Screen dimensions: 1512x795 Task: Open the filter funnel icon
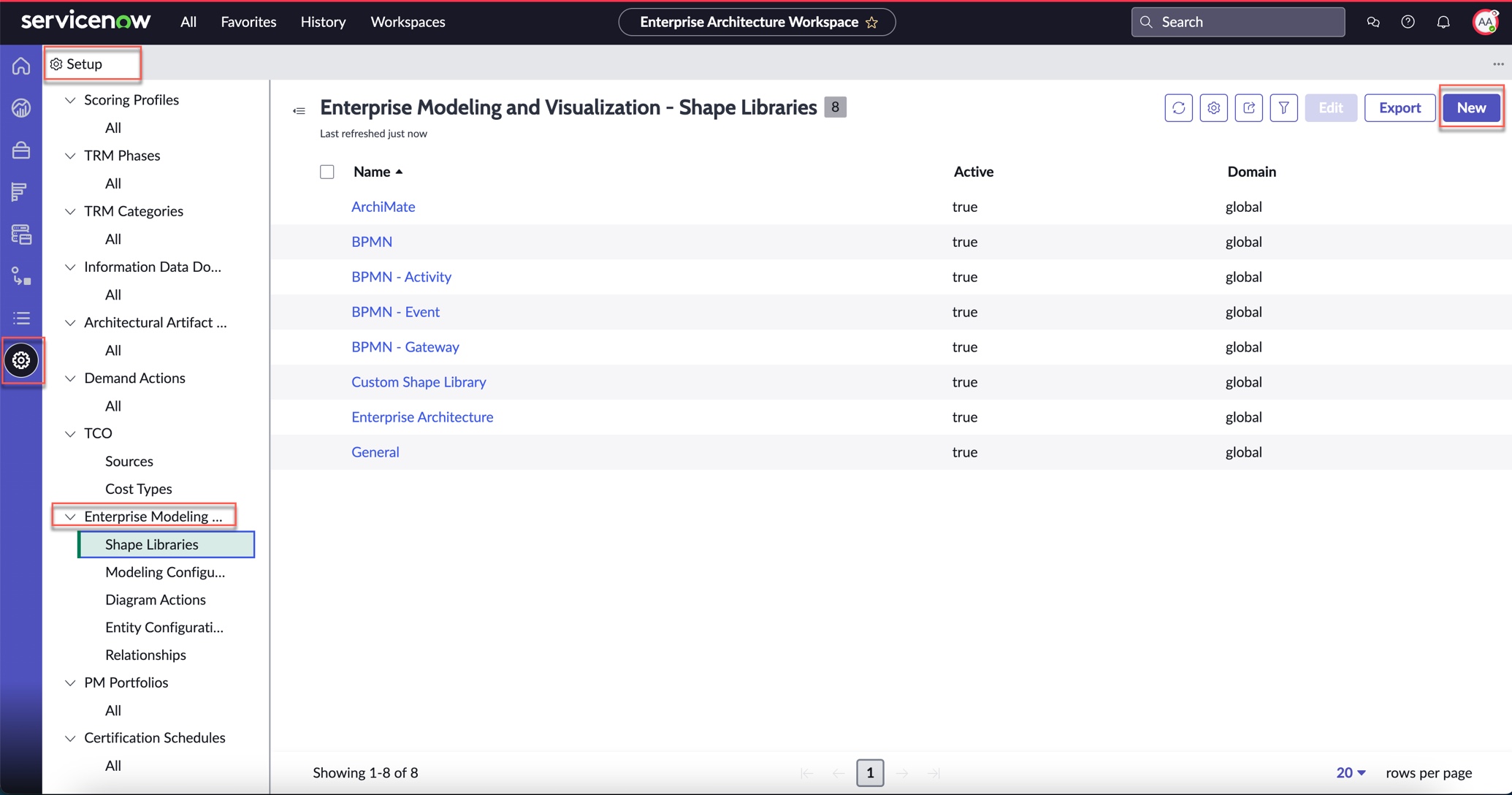(x=1283, y=108)
